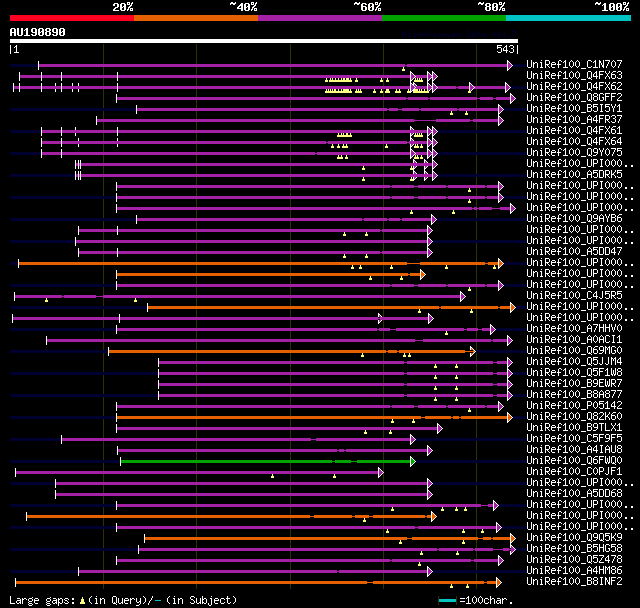Click the UniRef100_Q9AYB6 label
This screenshot has height=608, width=640.
574,219
